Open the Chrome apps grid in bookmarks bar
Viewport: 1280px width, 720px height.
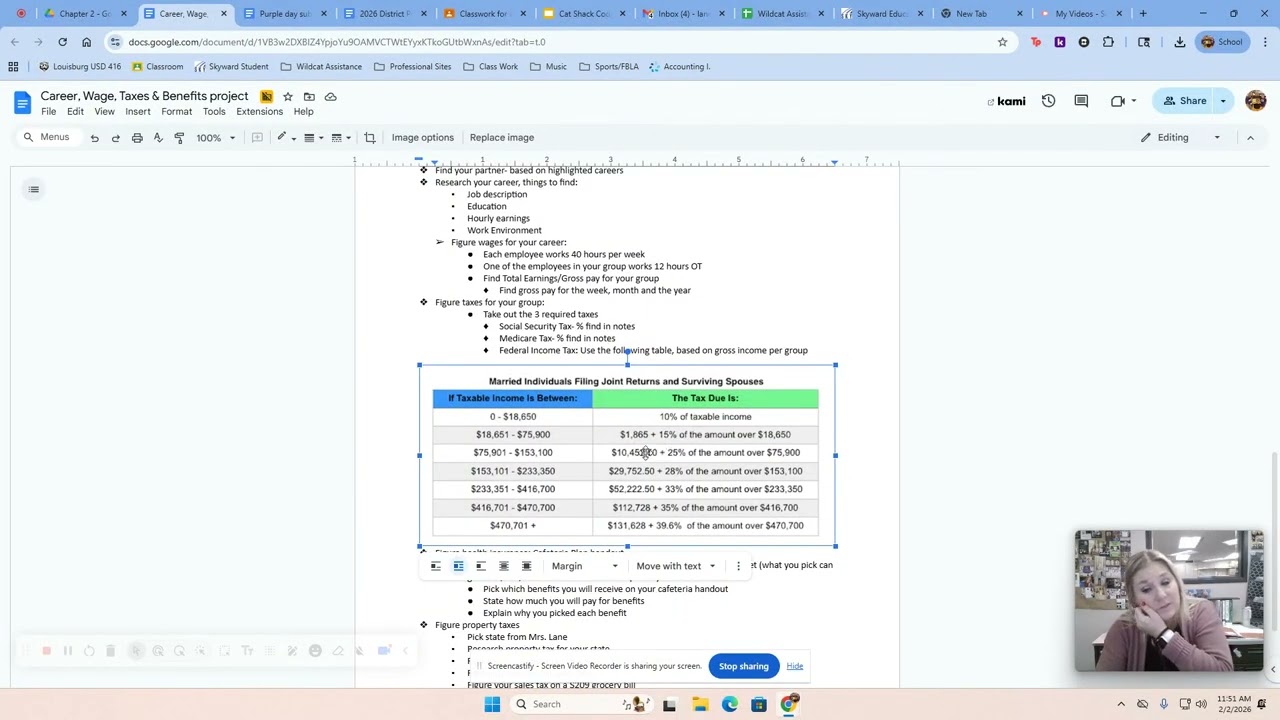tap(13, 67)
